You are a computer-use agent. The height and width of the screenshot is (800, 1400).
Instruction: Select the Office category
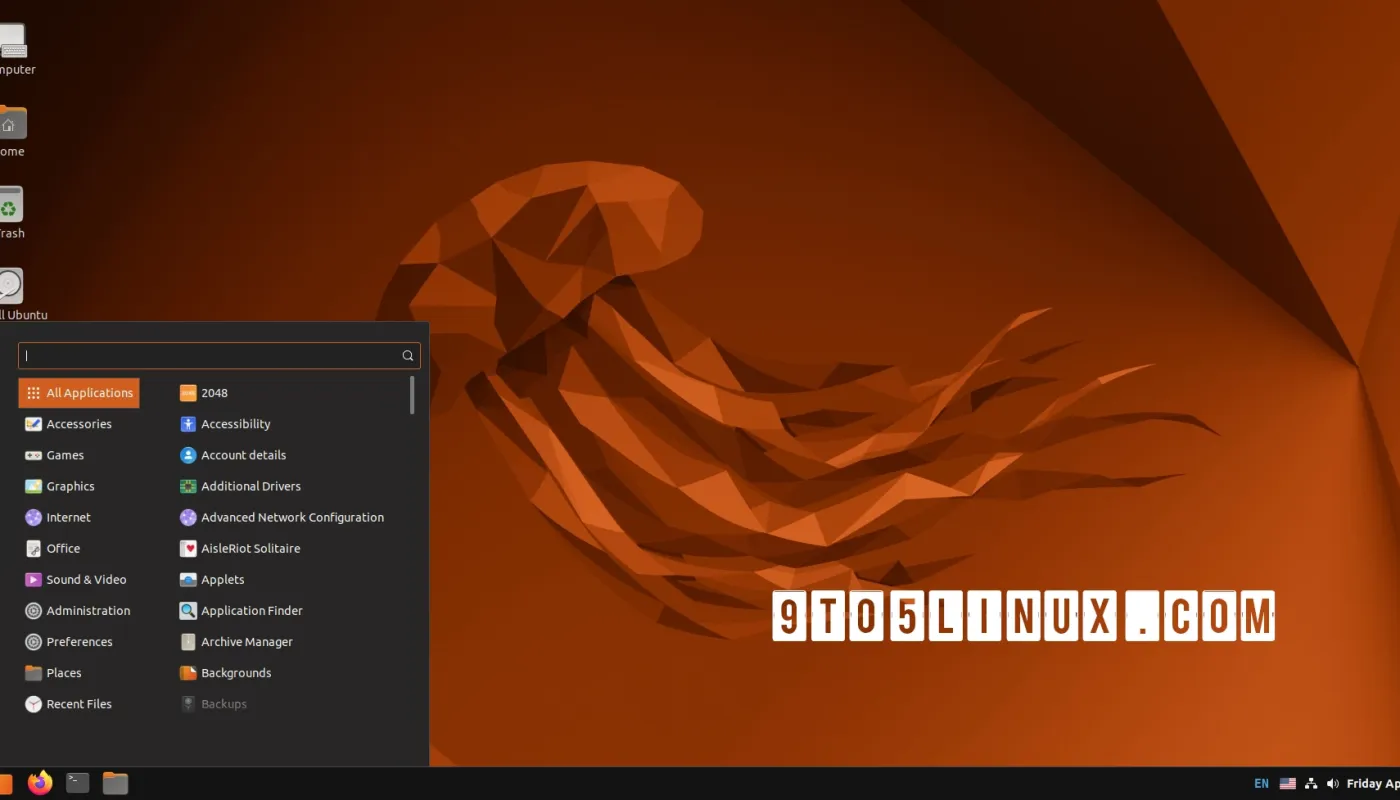coord(52,548)
